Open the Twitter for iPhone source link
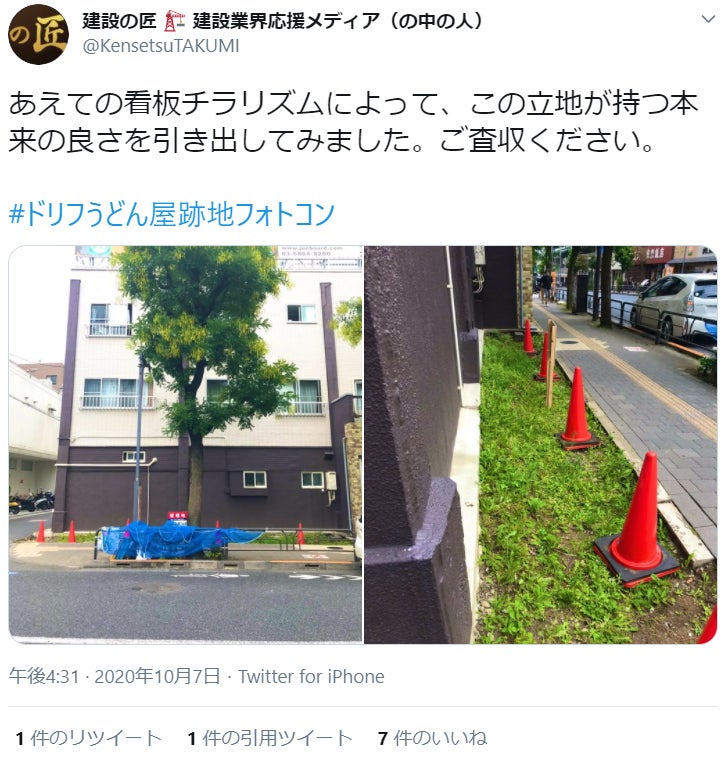This screenshot has height=757, width=725. click(311, 676)
